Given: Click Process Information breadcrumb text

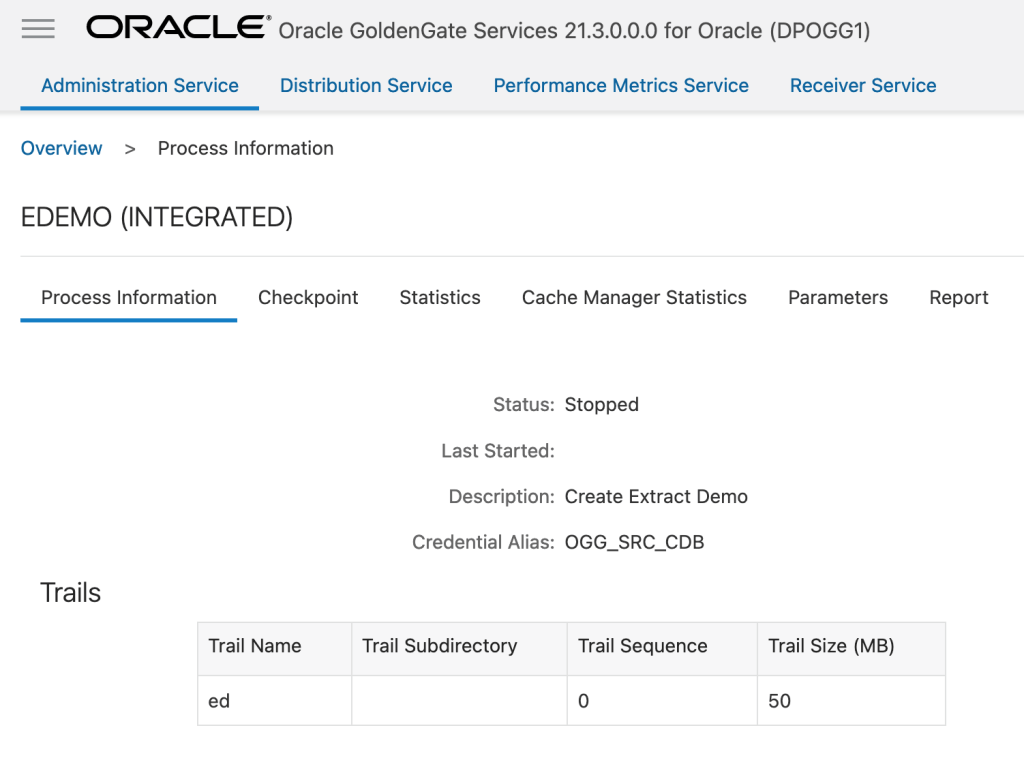Looking at the screenshot, I should tap(245, 148).
